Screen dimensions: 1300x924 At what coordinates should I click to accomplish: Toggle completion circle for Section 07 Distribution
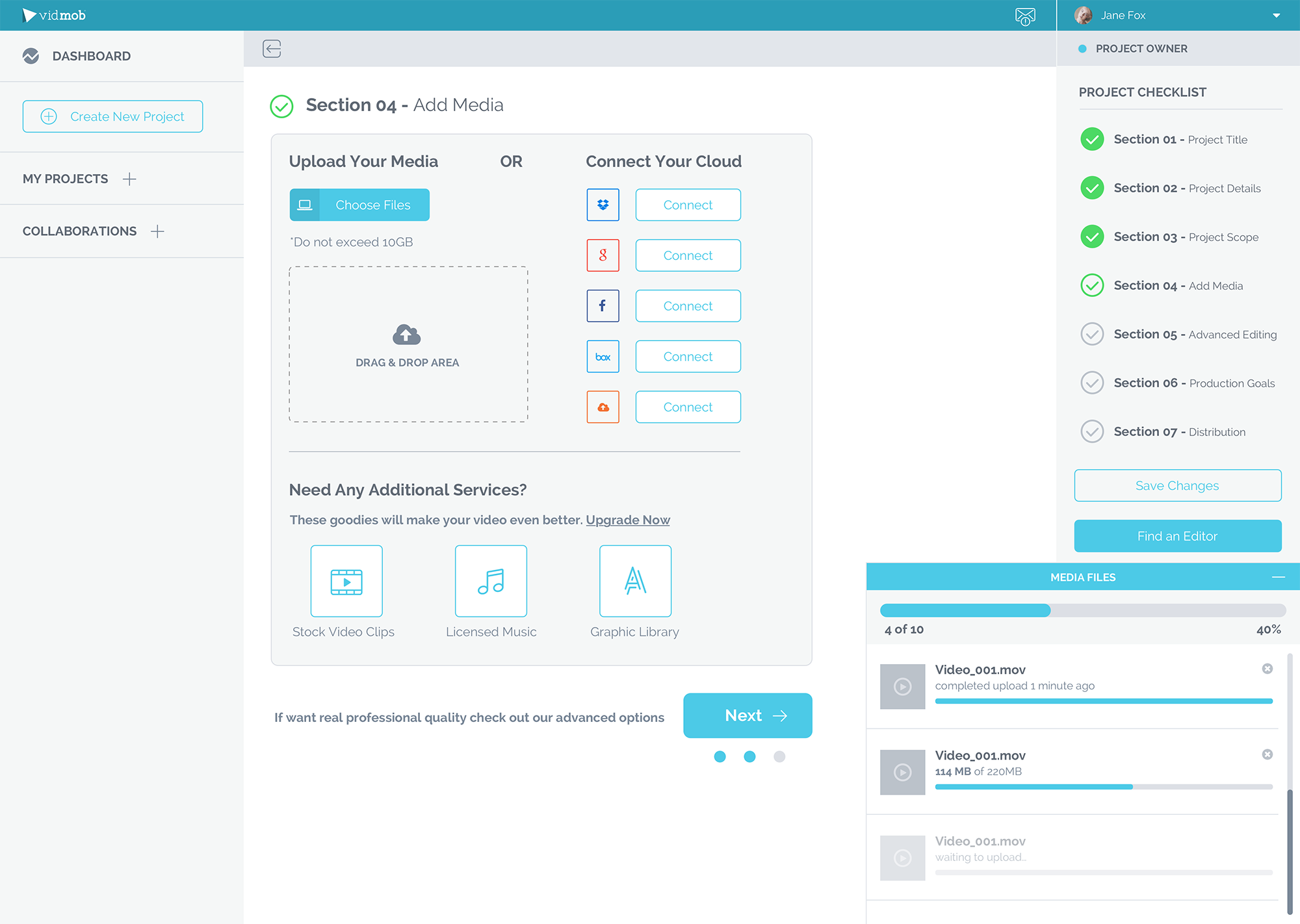coord(1093,431)
